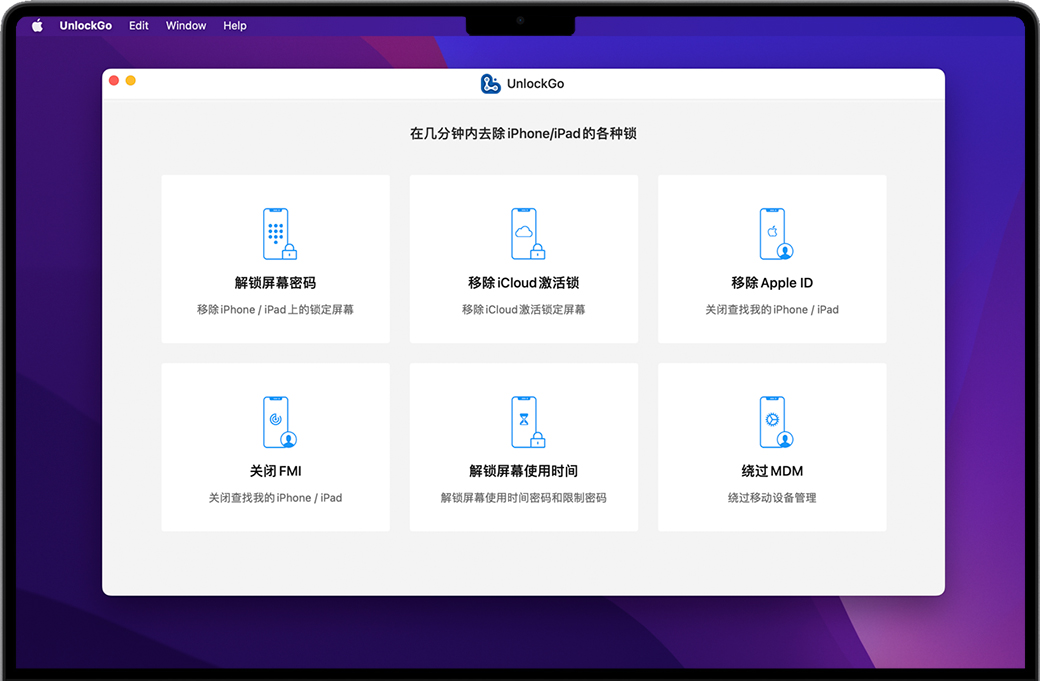This screenshot has height=681, width=1040.
Task: Select the MDM gear phone icon
Action: (x=774, y=422)
